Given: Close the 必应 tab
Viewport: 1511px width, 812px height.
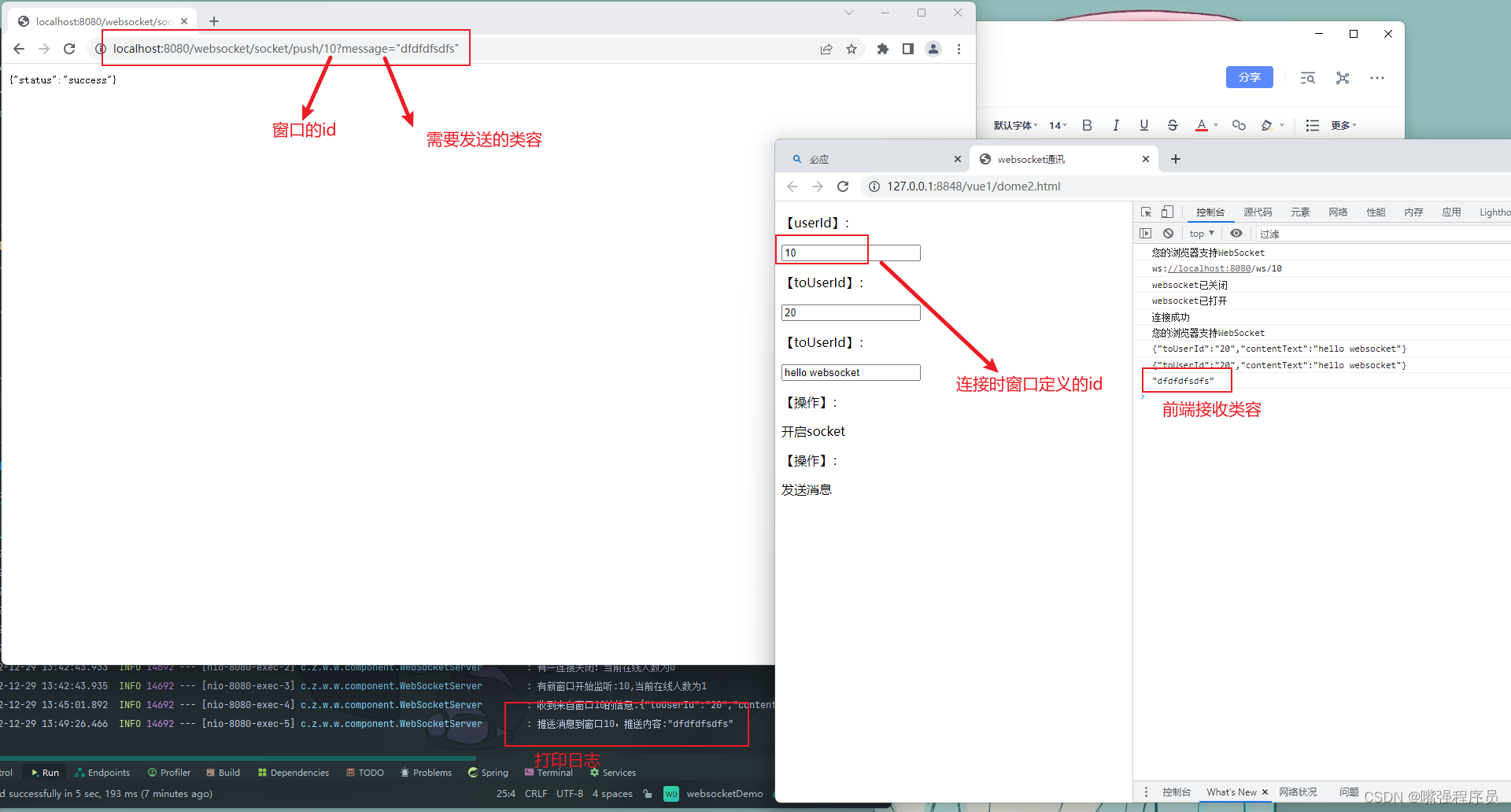Looking at the screenshot, I should (x=958, y=159).
